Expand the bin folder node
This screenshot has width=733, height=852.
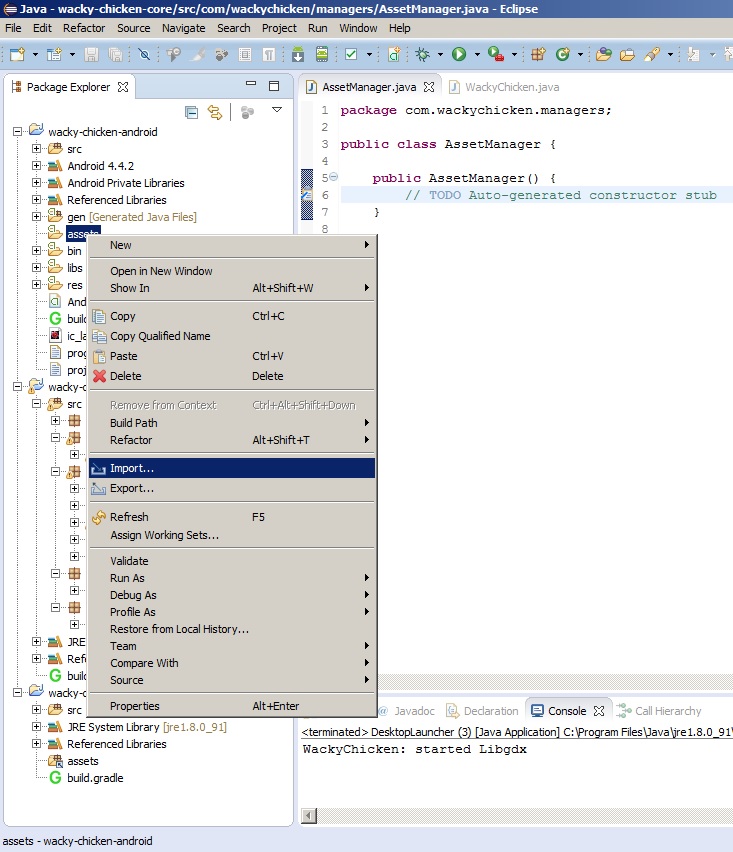[x=36, y=250]
